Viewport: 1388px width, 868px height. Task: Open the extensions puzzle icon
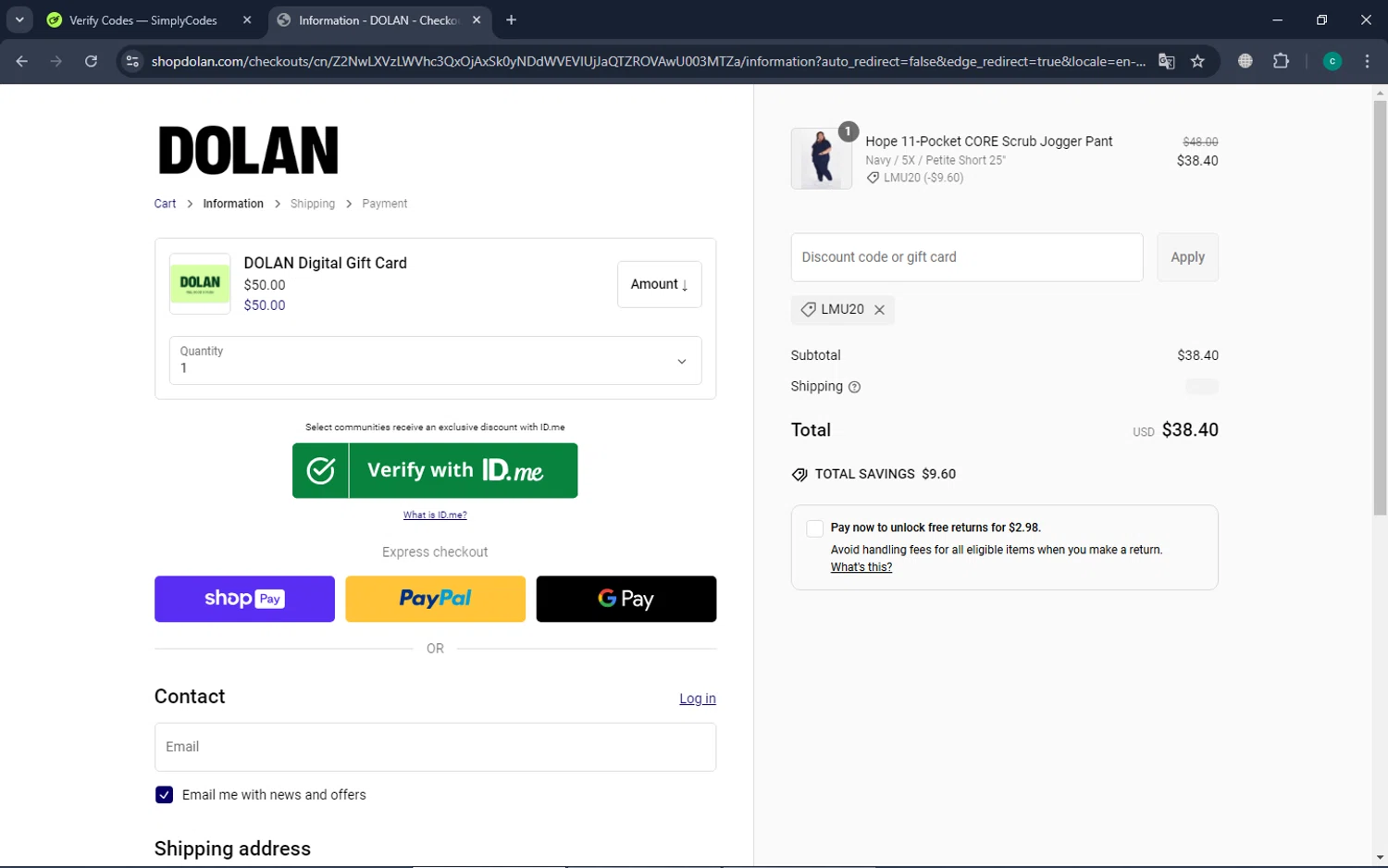pyautogui.click(x=1281, y=61)
